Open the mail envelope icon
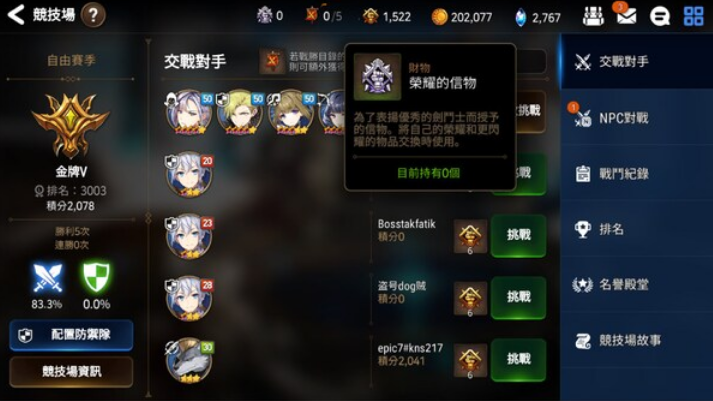The image size is (713, 401). coord(626,16)
